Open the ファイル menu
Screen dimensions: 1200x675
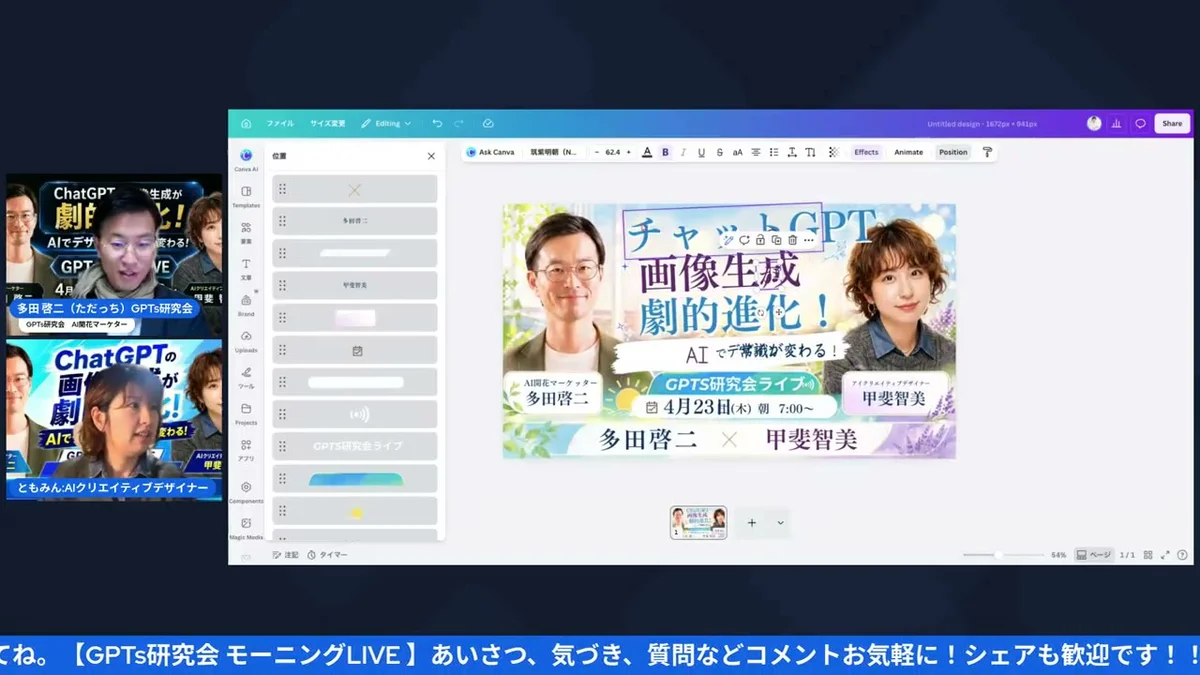point(281,122)
